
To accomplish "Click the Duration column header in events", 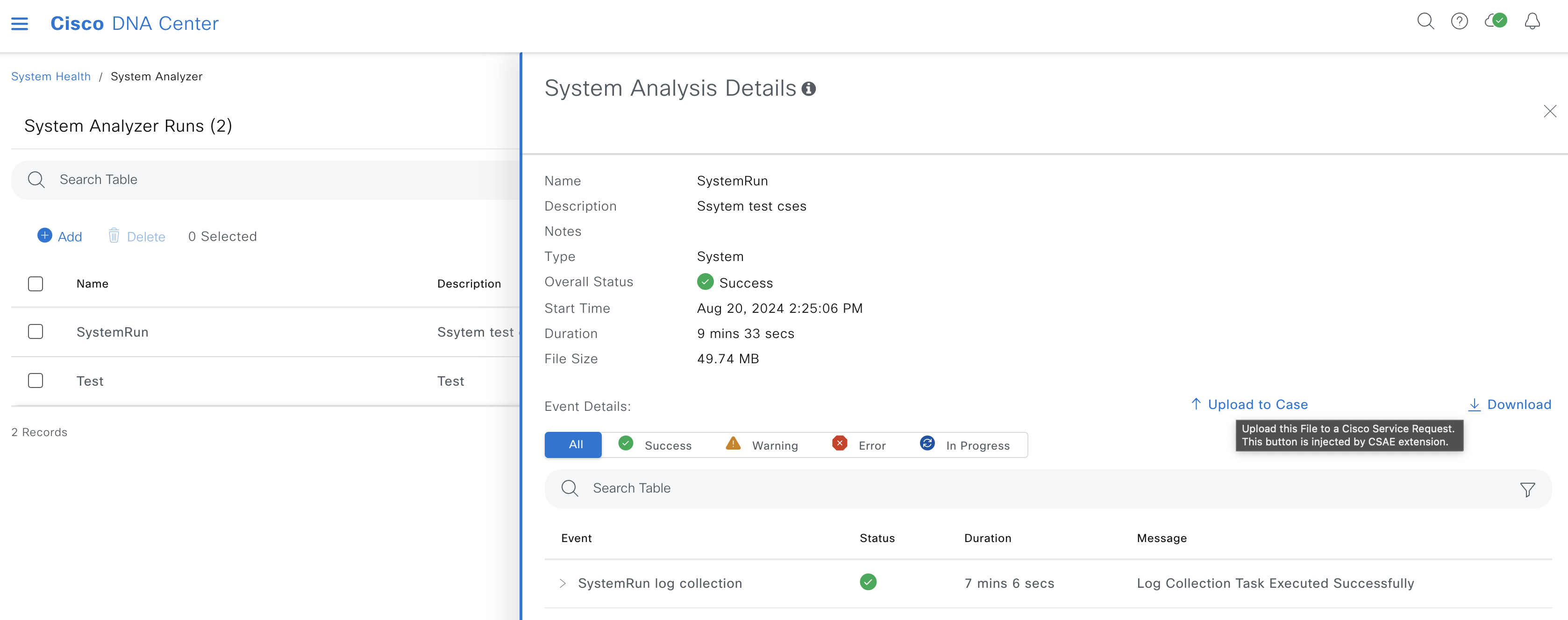I will (x=987, y=538).
